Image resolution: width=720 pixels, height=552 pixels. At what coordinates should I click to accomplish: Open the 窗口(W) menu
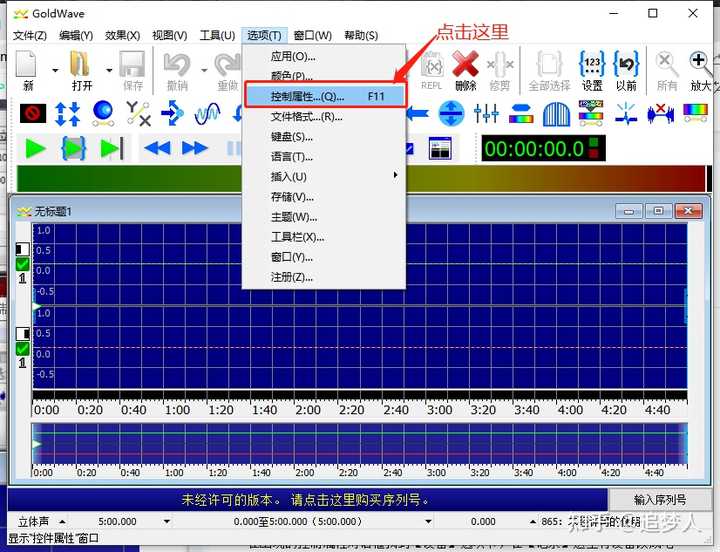(x=313, y=35)
